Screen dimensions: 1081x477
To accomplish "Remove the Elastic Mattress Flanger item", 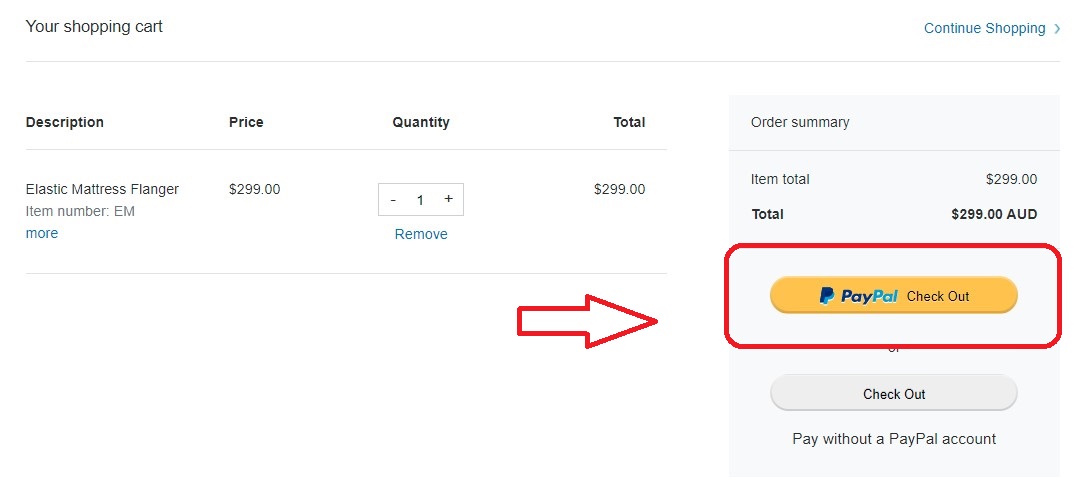I will (x=421, y=234).
